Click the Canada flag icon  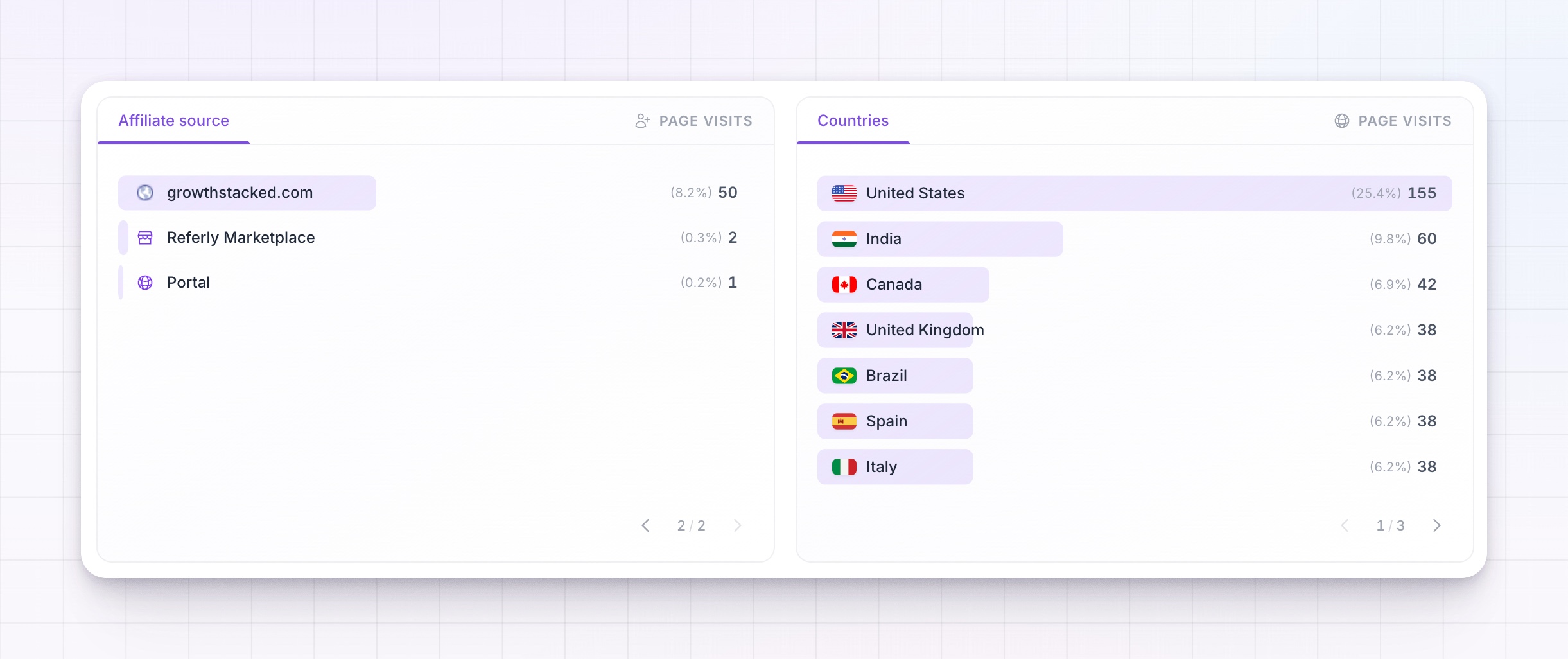(x=844, y=285)
